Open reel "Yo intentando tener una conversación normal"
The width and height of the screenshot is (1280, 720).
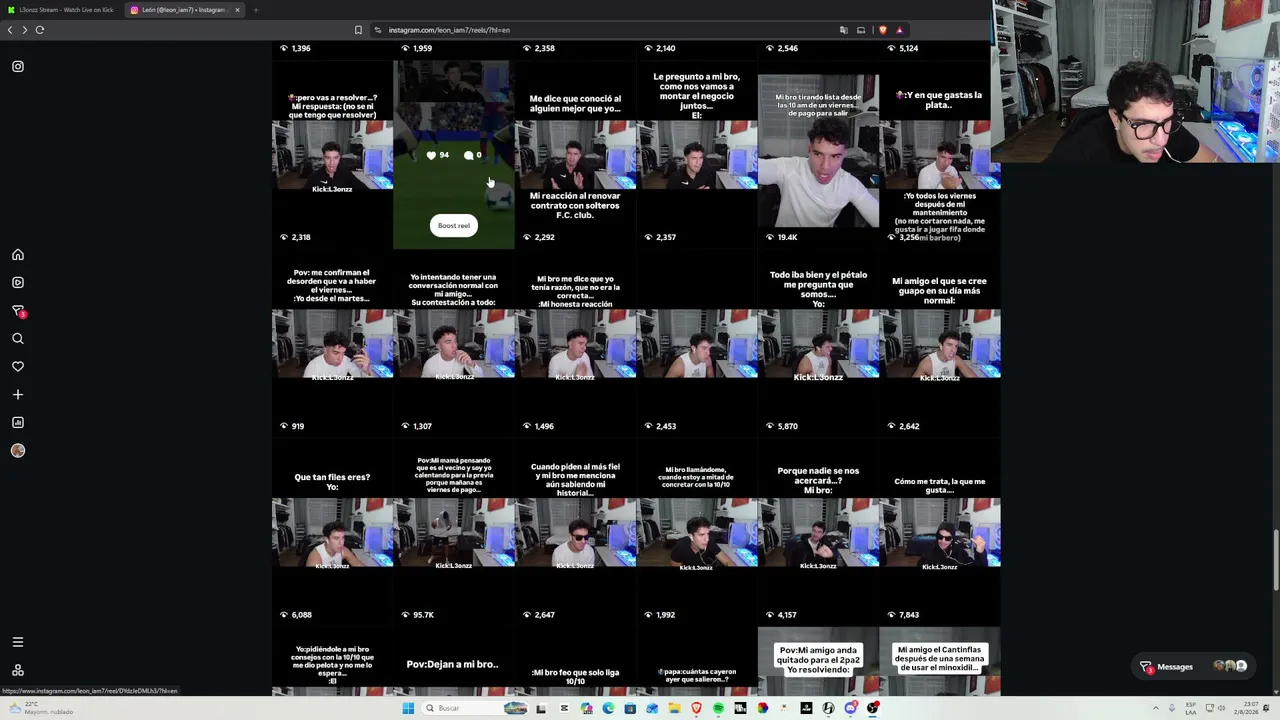click(454, 341)
